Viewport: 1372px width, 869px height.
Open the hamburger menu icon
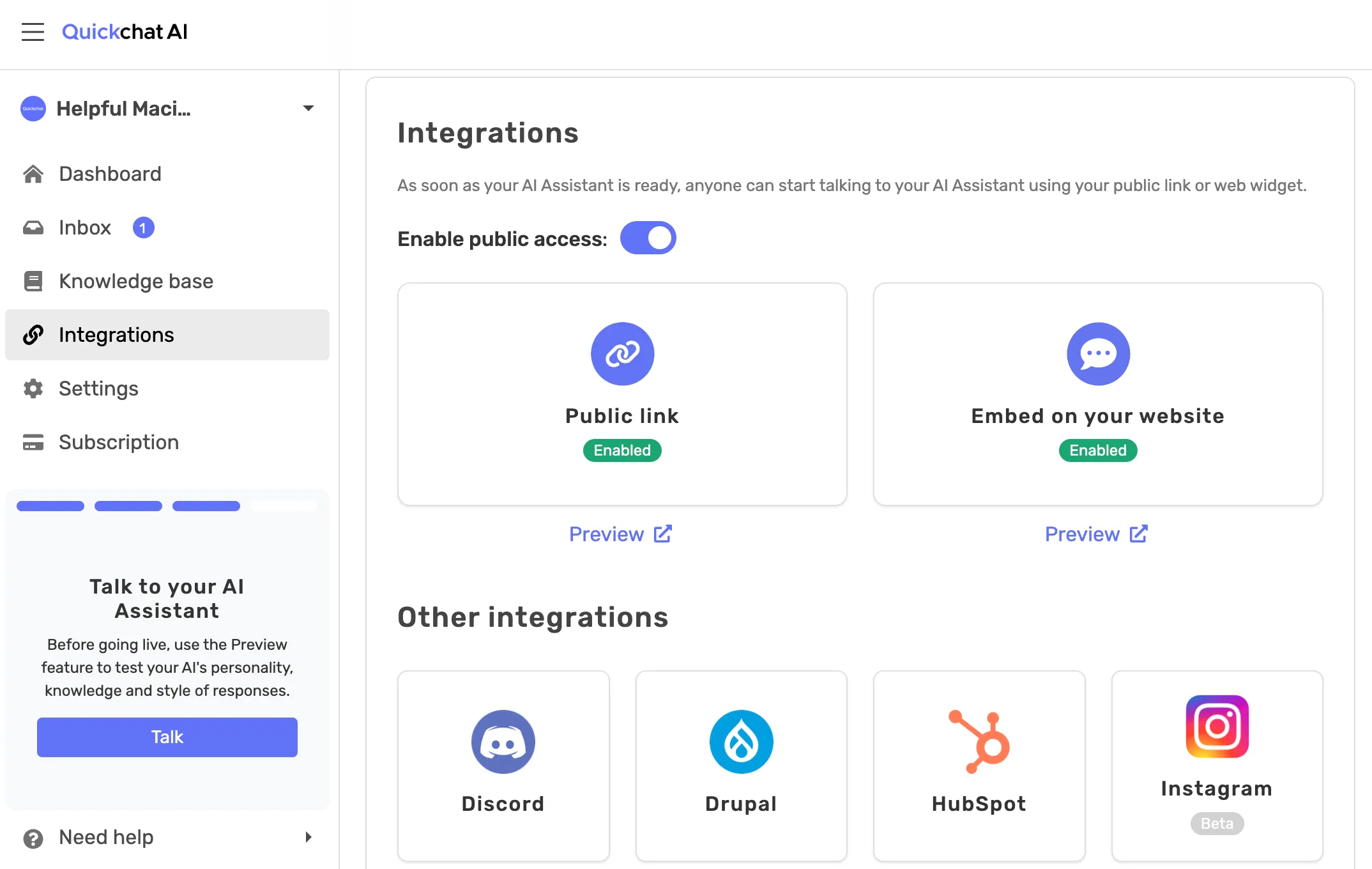click(33, 32)
